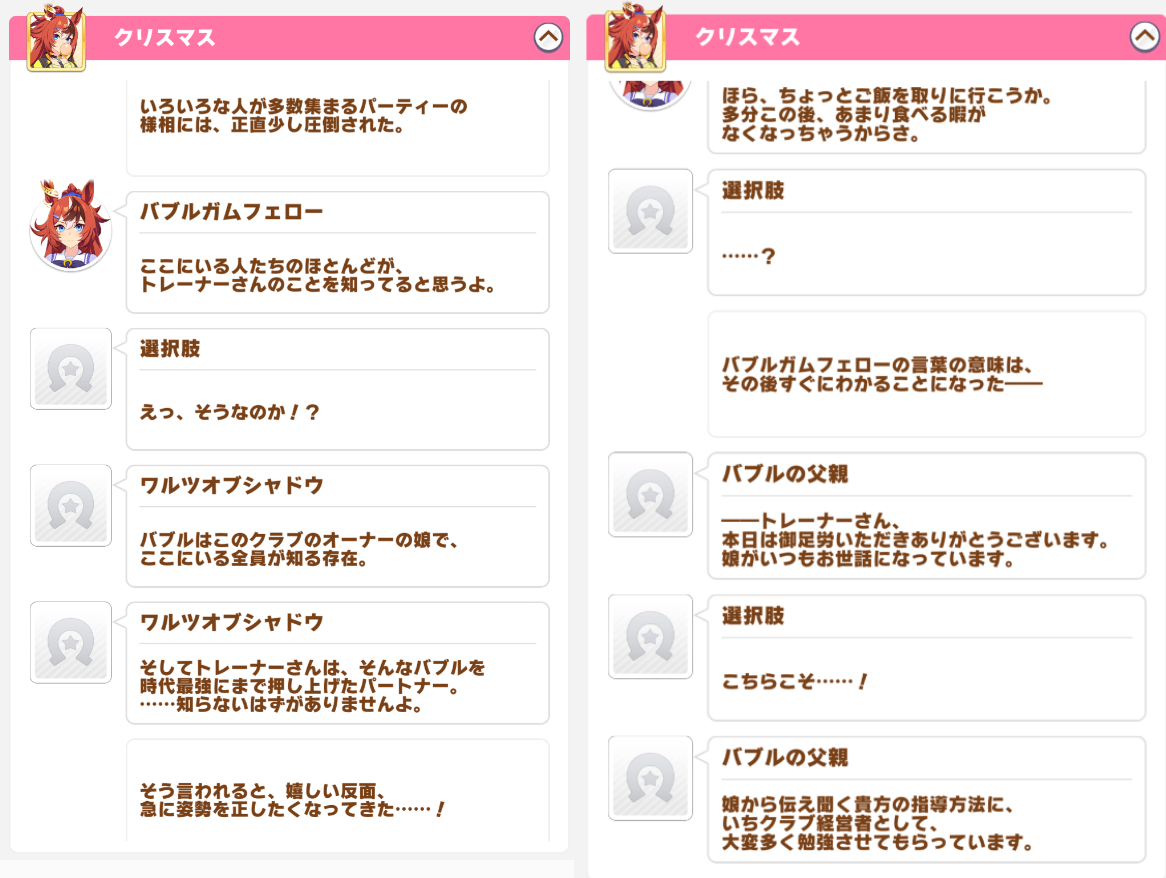Click horseshoe icon beside second ワルツオブシャドウ line

[x=71, y=642]
